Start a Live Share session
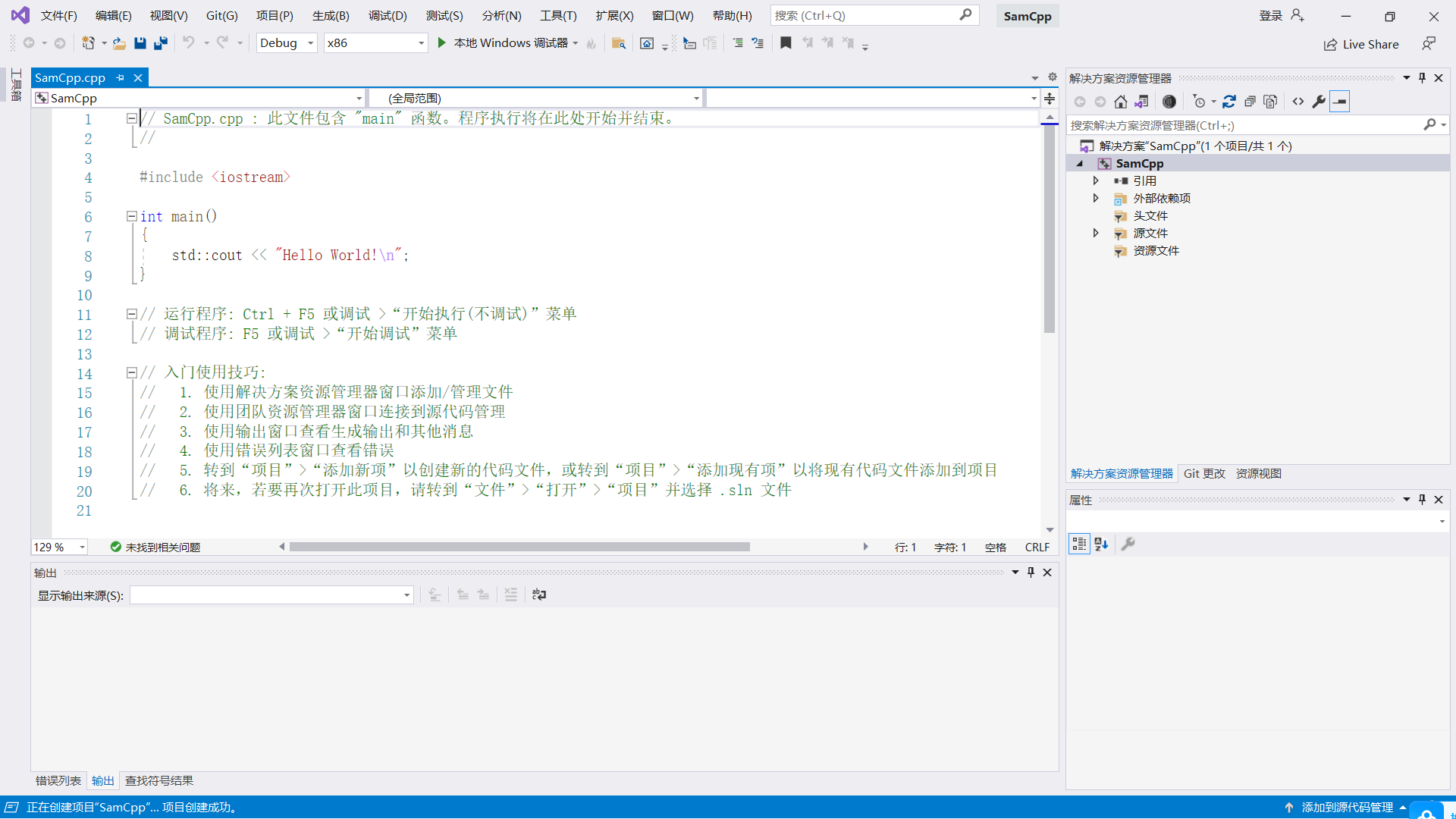This screenshot has height=819, width=1456. 1361,44
